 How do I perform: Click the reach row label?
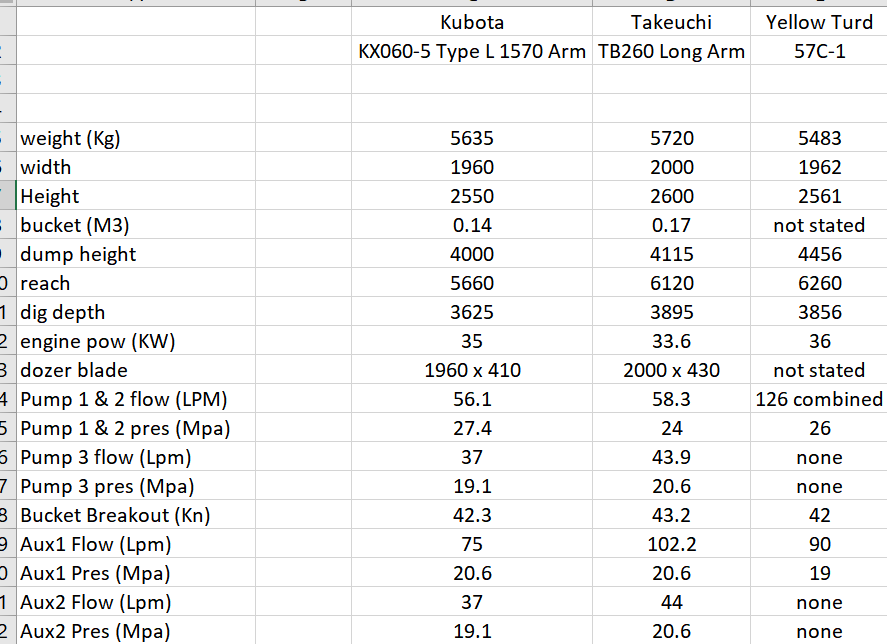136,283
